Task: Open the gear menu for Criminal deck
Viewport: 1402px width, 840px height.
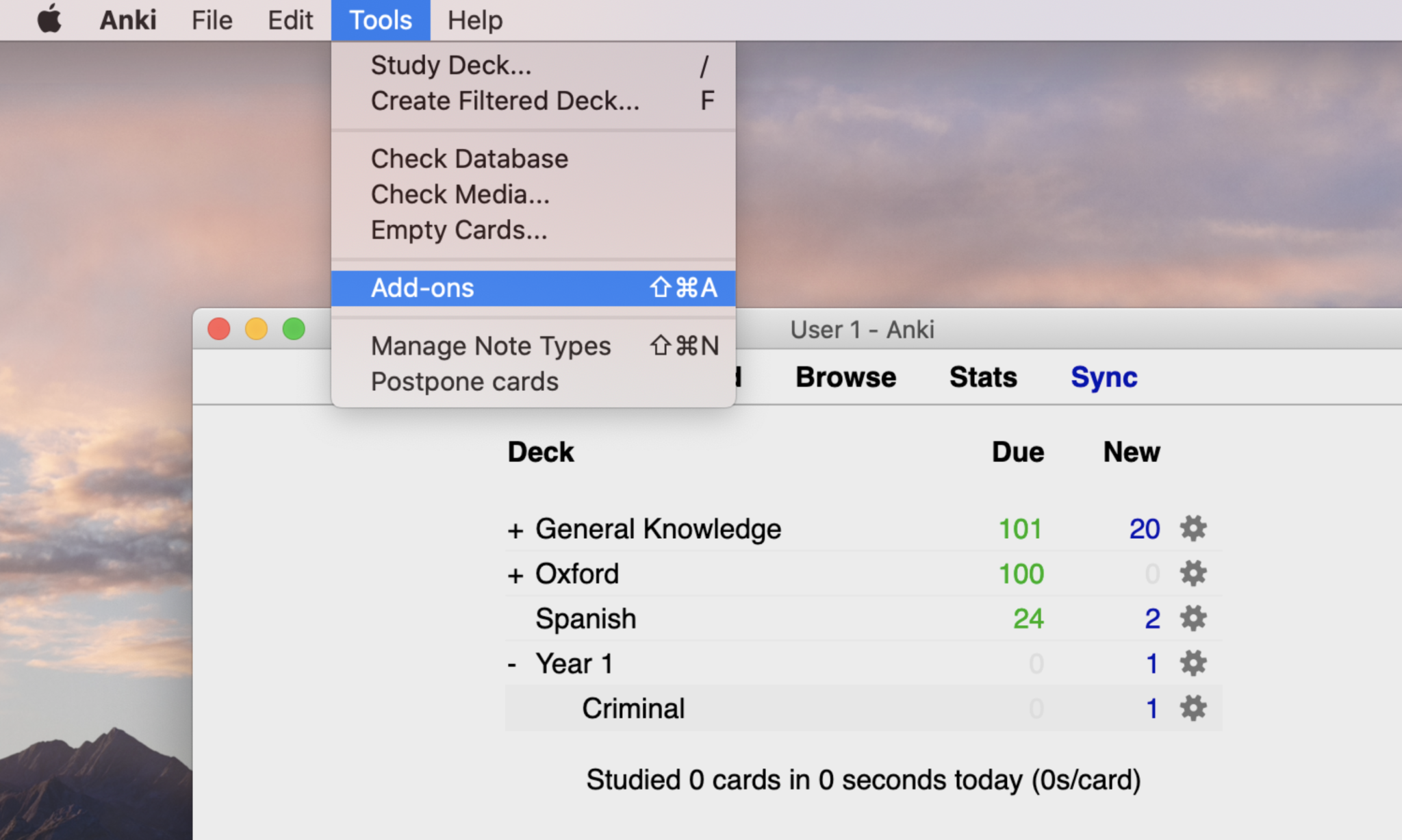Action: pos(1193,709)
